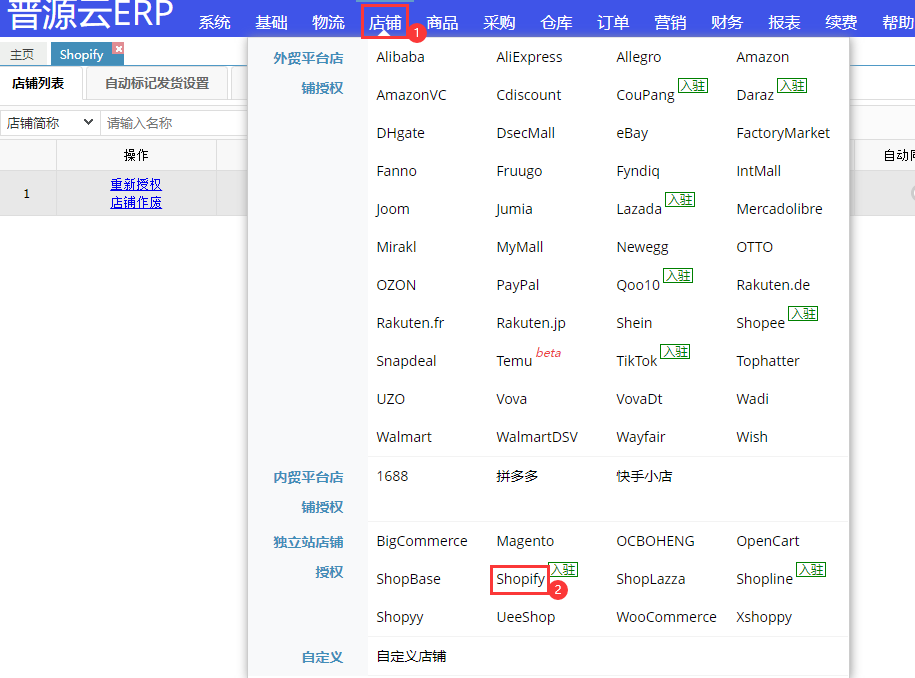915x678 pixels.
Task: Select 快手小店 domestic platform
Action: [x=644, y=476]
